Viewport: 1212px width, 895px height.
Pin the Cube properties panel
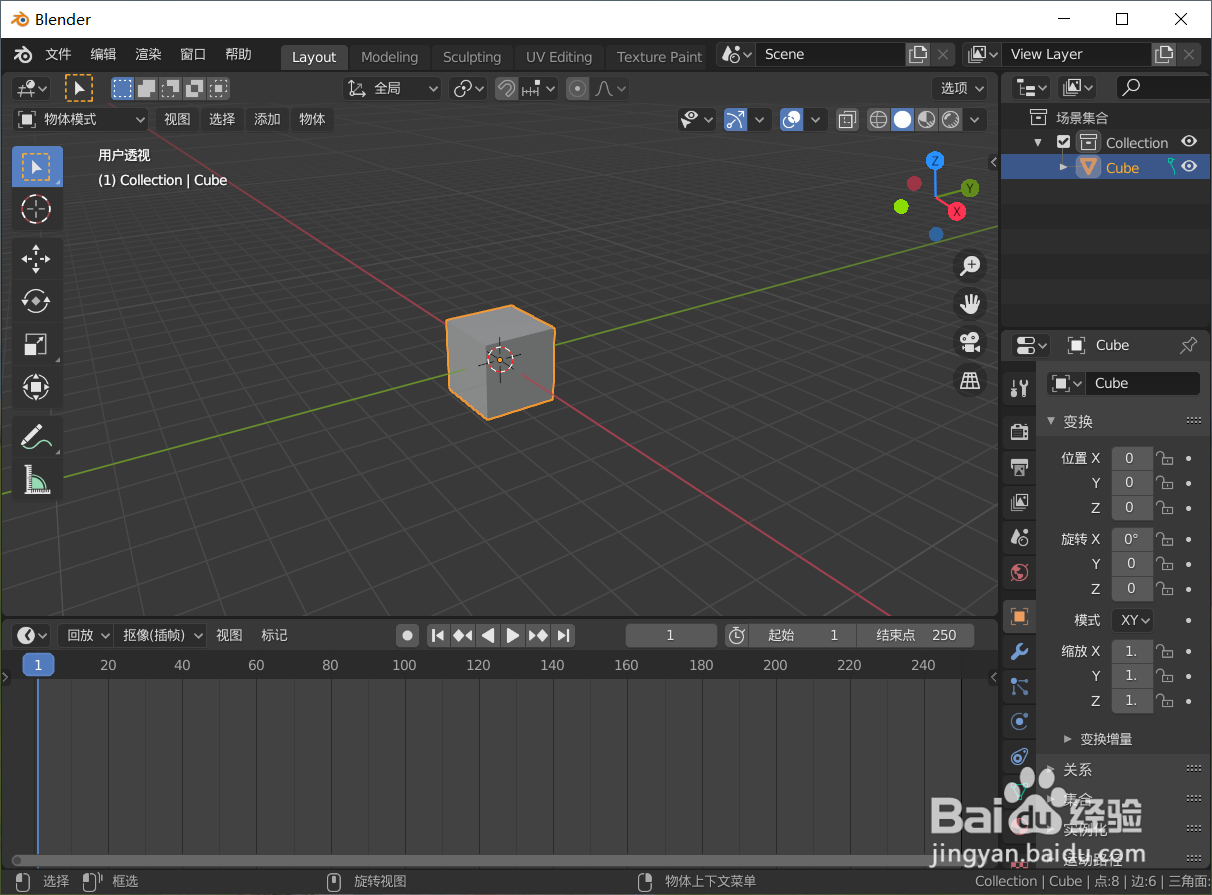[x=1188, y=345]
